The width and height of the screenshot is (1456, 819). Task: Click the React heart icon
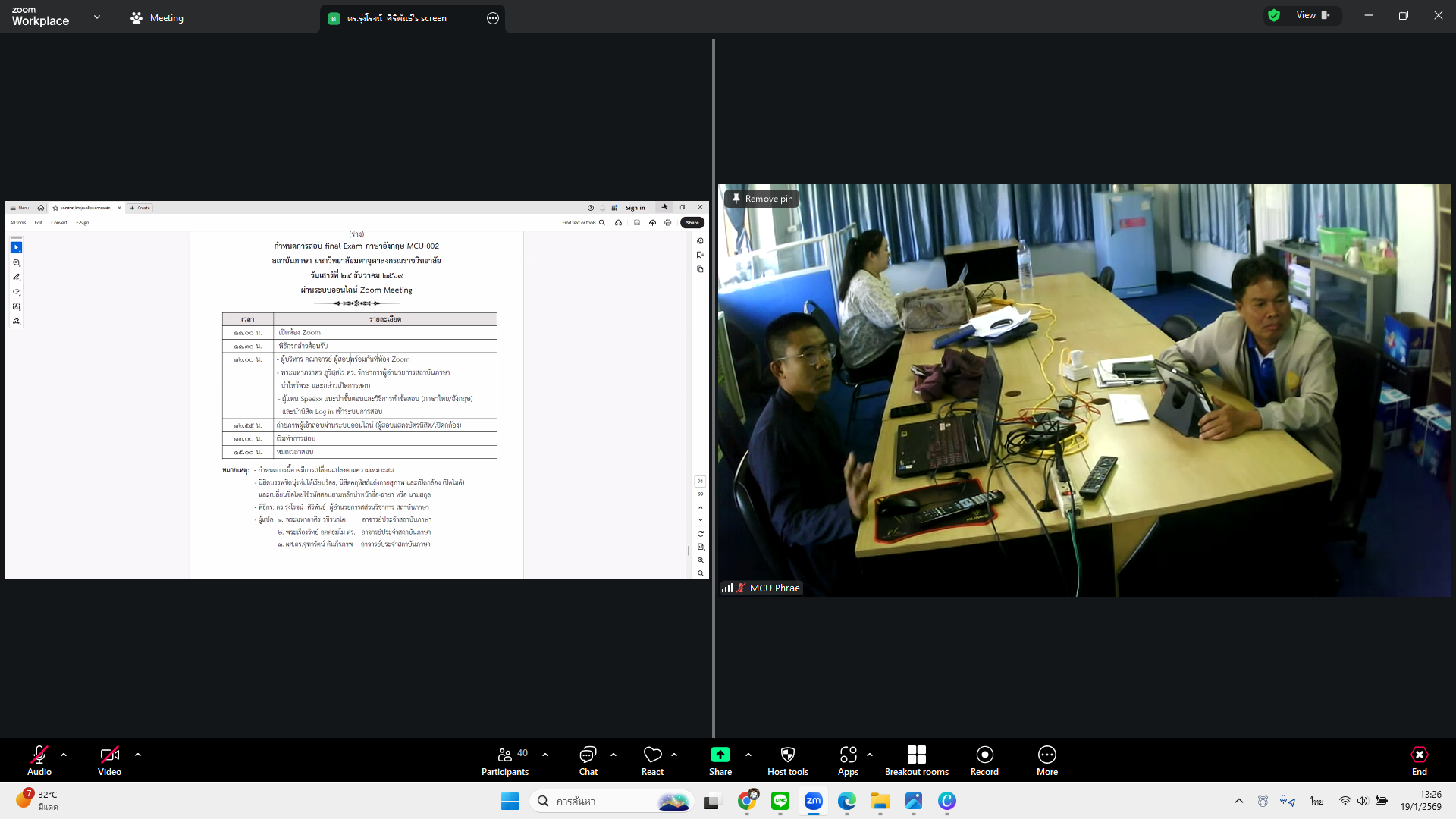652,760
